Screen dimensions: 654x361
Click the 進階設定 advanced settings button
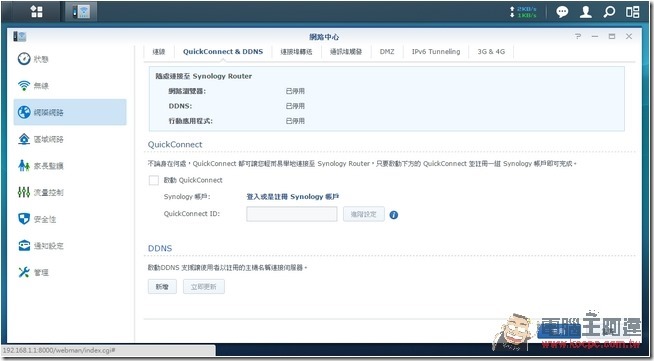364,214
